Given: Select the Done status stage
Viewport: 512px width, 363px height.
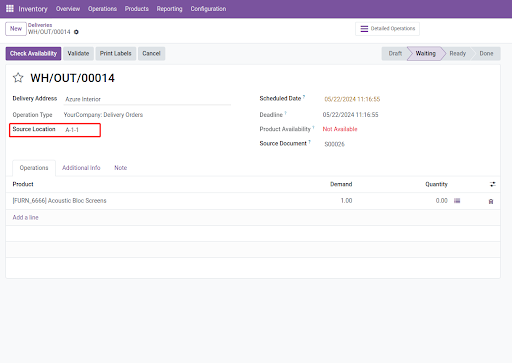Looking at the screenshot, I should click(x=486, y=53).
